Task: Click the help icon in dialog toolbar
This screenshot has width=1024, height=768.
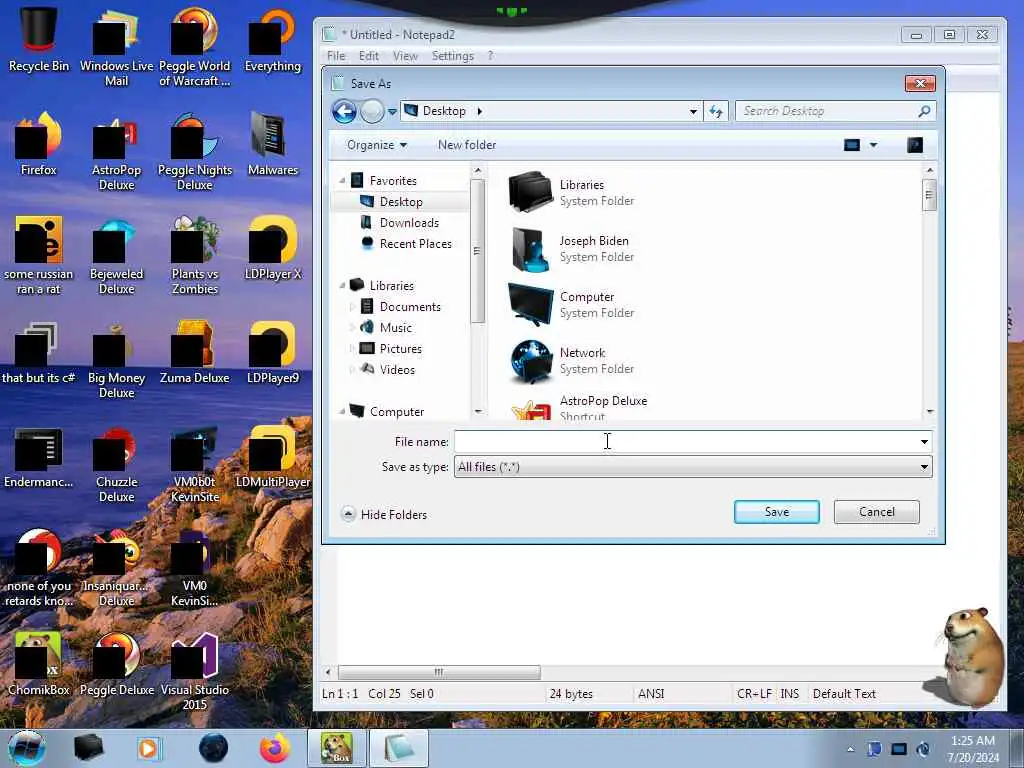Action: point(915,144)
